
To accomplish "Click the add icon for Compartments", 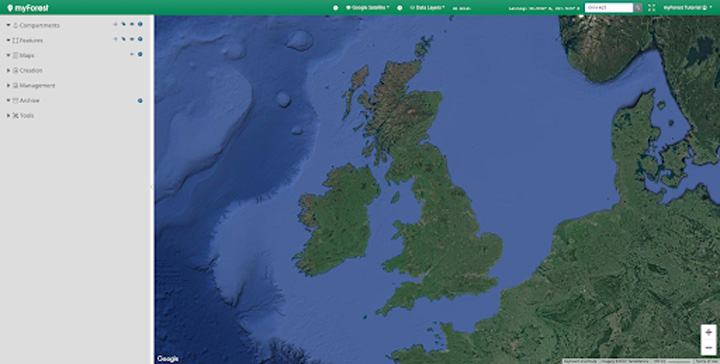I will [115, 24].
